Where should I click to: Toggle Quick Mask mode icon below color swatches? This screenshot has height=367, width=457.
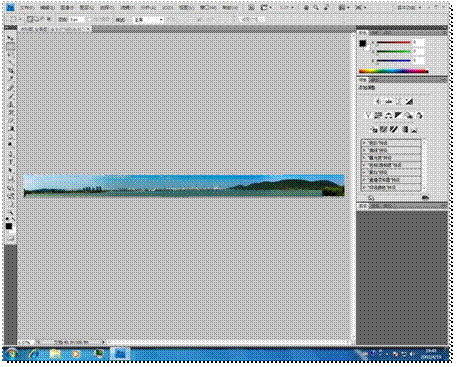10,238
